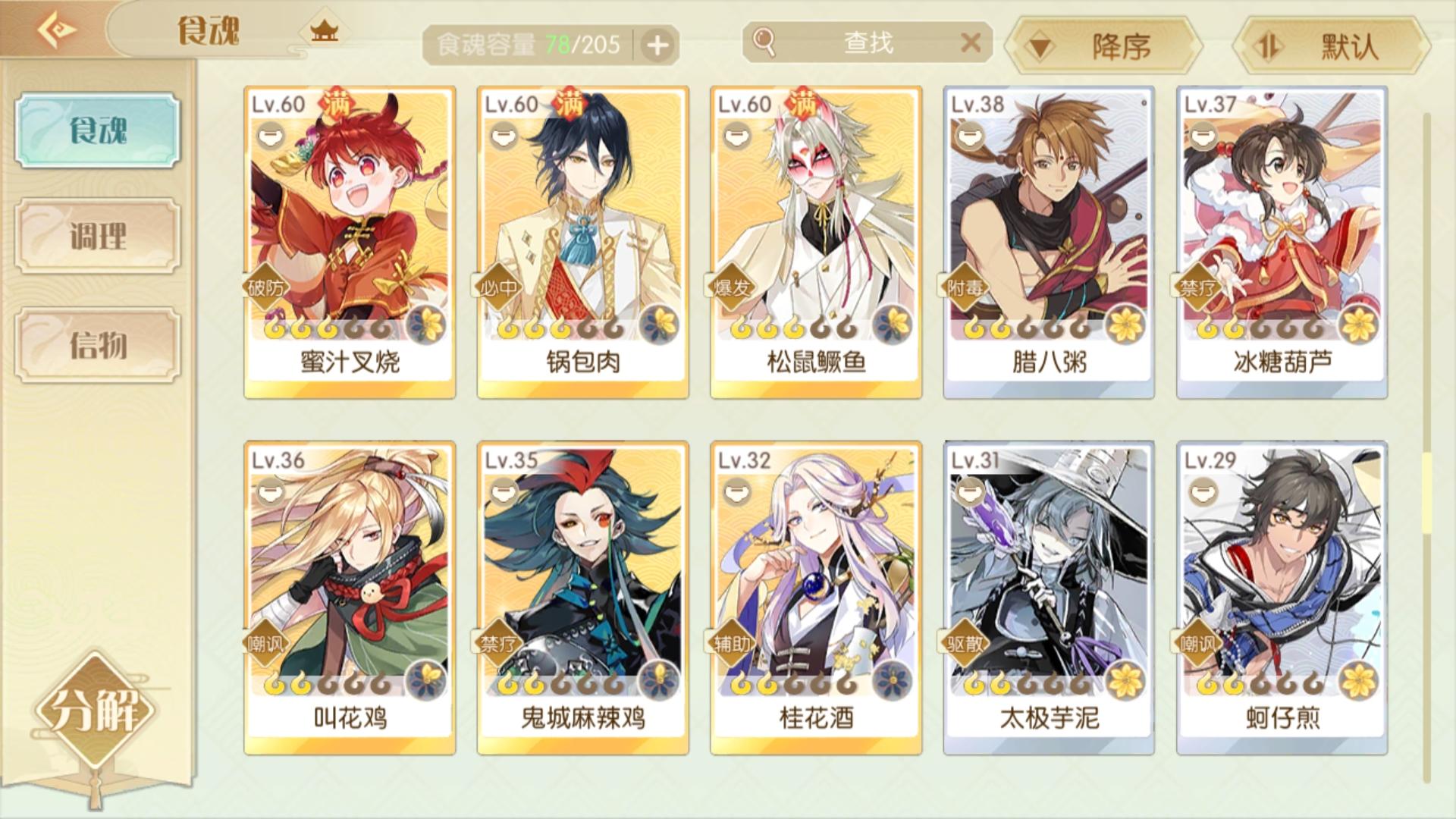Screen dimensions: 1456x819
Task: Open the pavilion home icon
Action: (324, 32)
